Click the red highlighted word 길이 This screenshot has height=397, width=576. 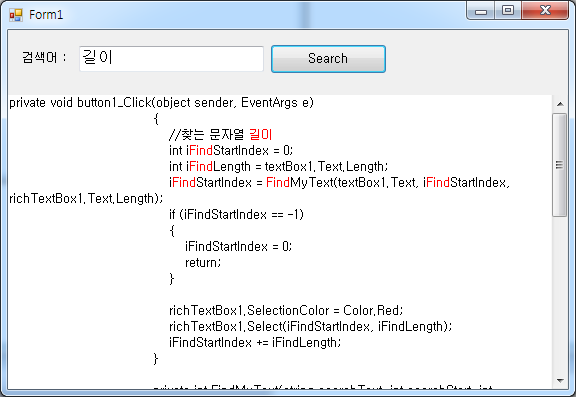click(260, 134)
